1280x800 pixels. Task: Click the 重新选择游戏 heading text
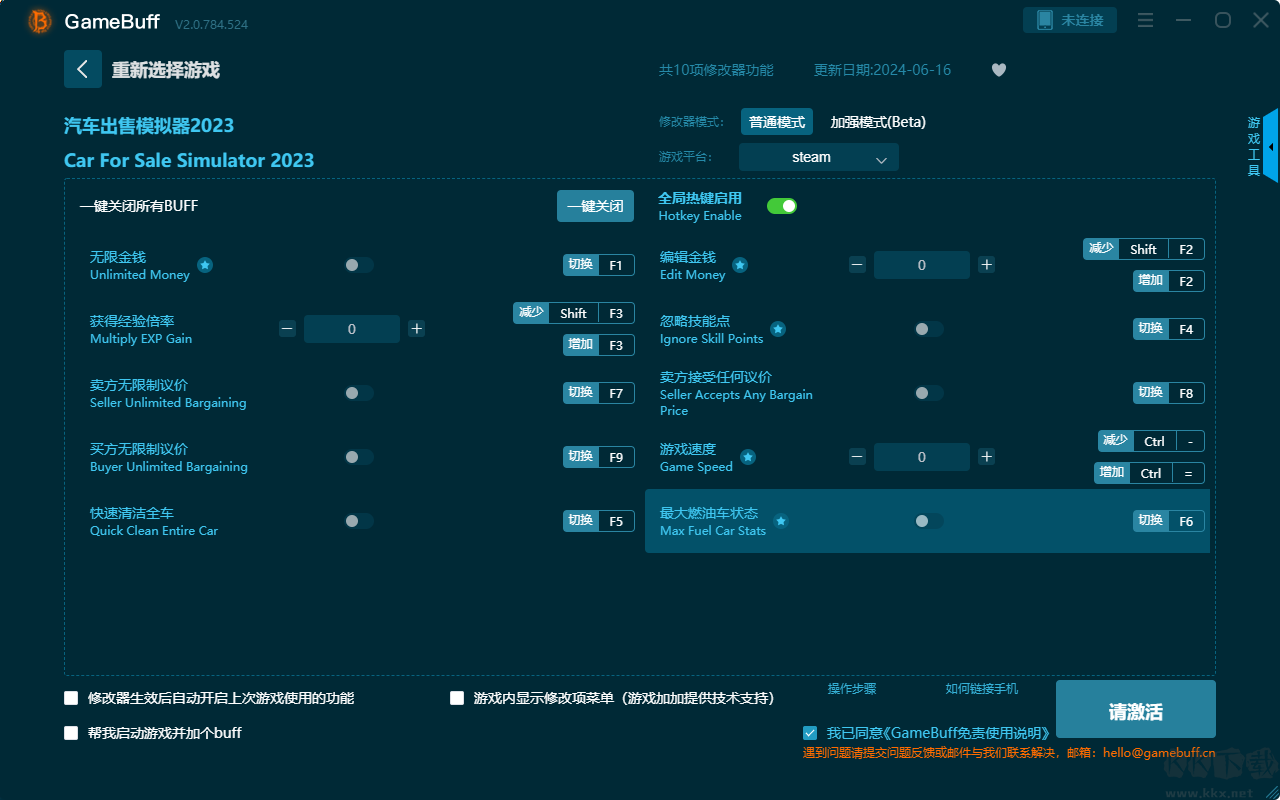tap(166, 70)
